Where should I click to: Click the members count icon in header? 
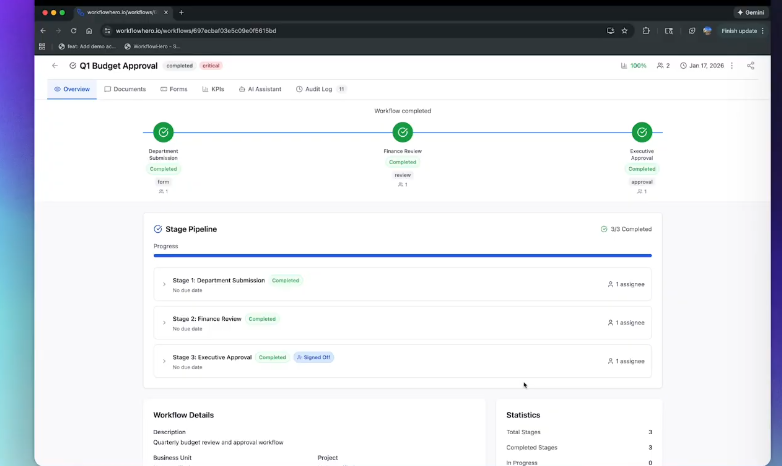(662, 66)
